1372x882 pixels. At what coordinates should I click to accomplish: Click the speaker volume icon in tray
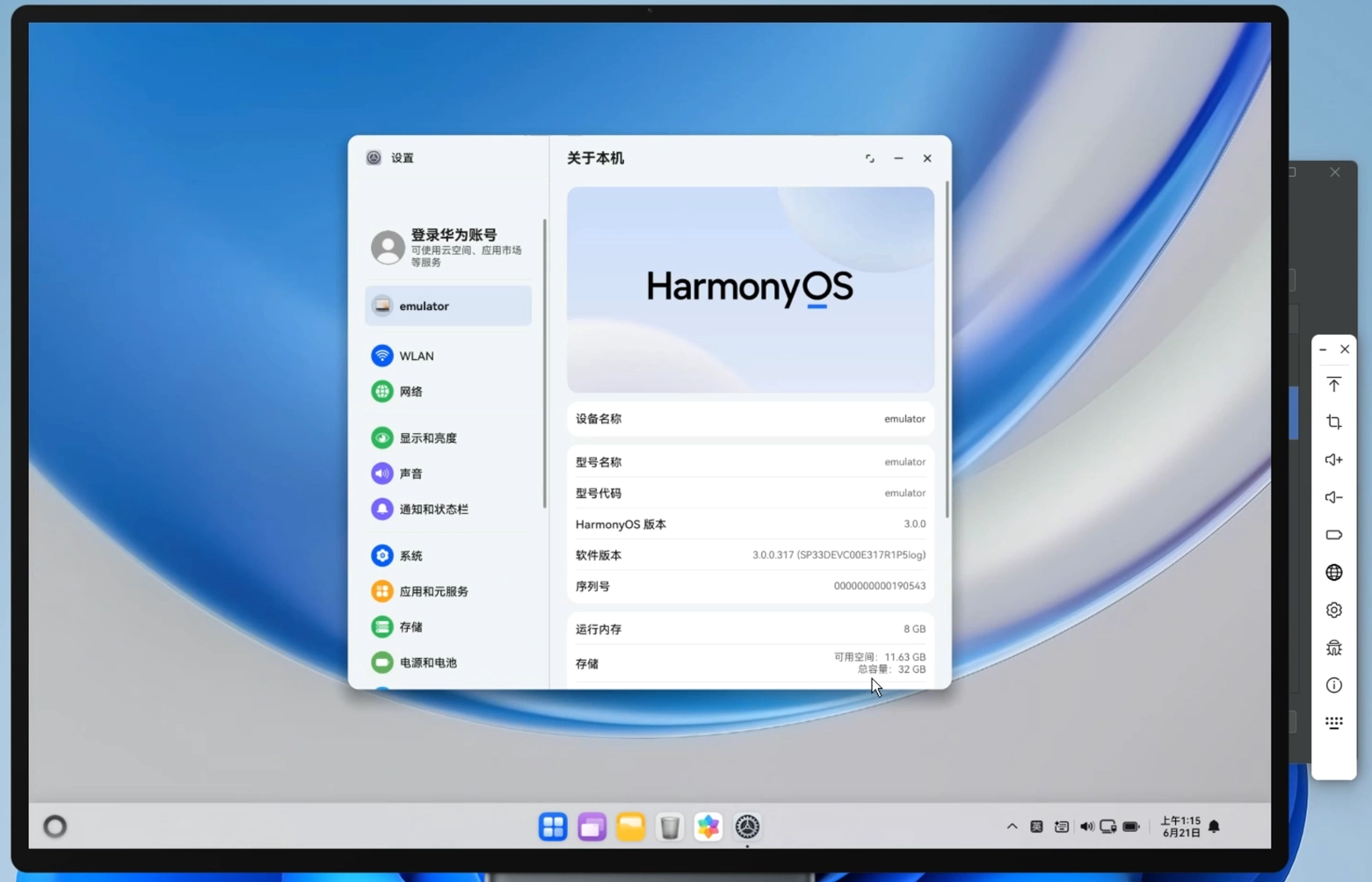click(x=1086, y=827)
